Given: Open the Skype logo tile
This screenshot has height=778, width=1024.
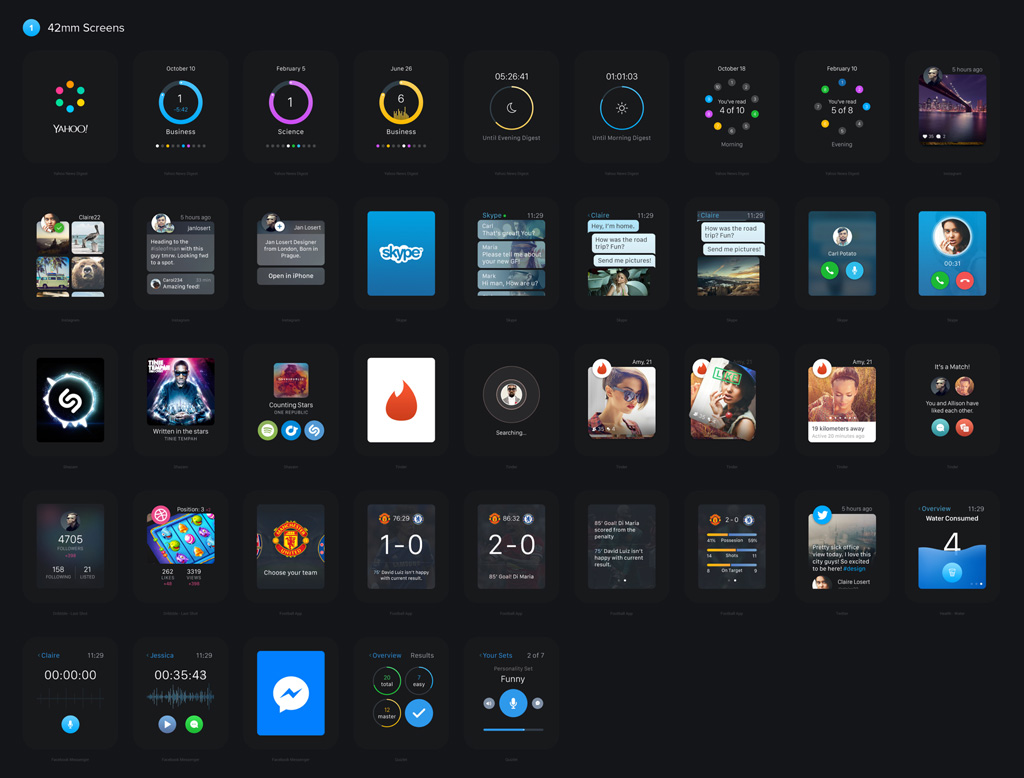Looking at the screenshot, I should point(401,253).
